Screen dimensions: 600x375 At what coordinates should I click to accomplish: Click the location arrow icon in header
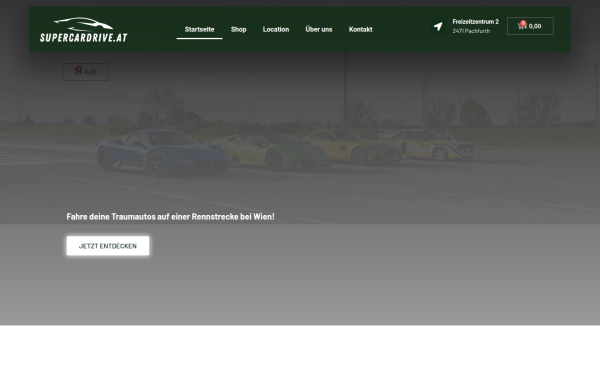point(438,26)
